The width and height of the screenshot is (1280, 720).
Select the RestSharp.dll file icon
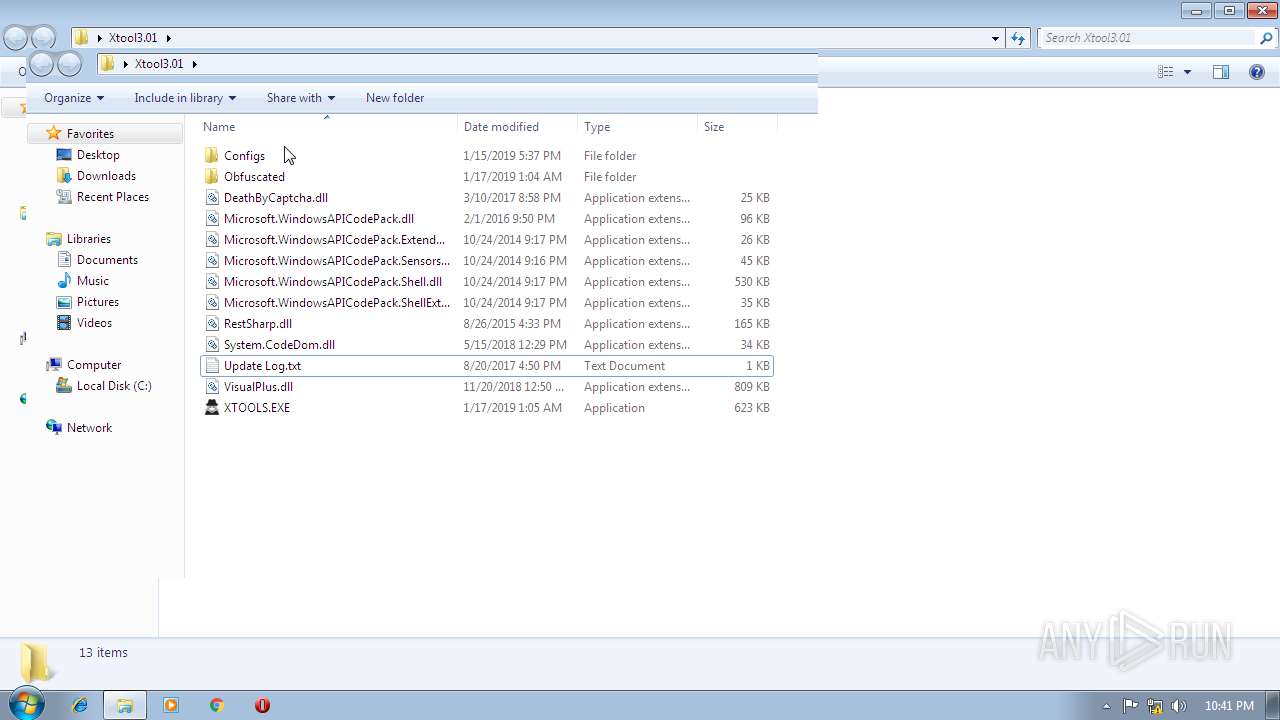tap(211, 324)
